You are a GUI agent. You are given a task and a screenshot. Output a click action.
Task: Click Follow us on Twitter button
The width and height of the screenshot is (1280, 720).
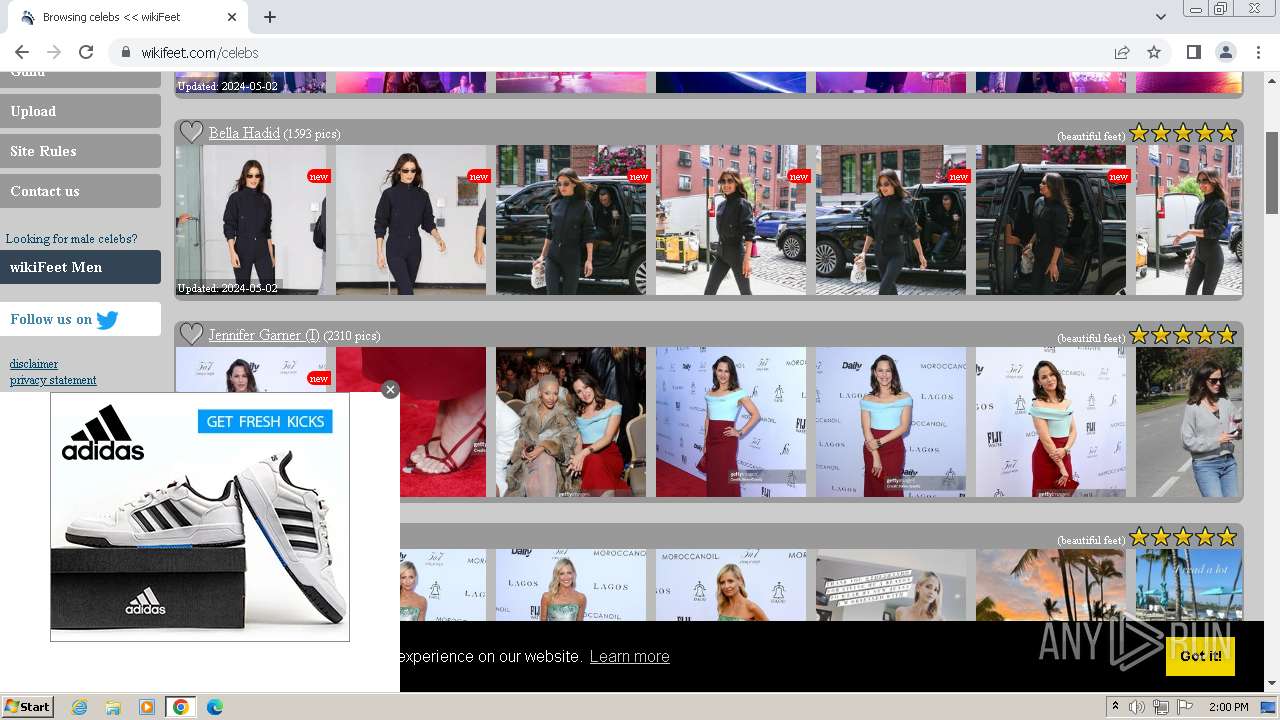pyautogui.click(x=80, y=319)
